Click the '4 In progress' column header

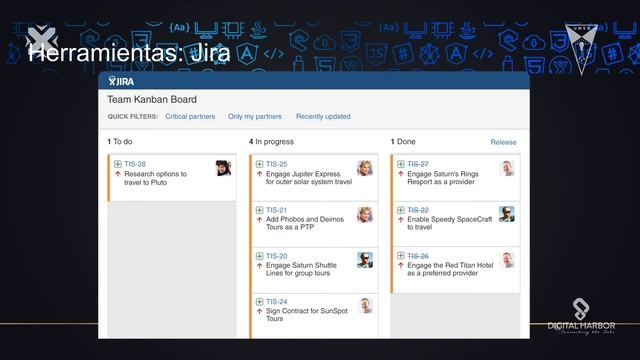point(271,142)
